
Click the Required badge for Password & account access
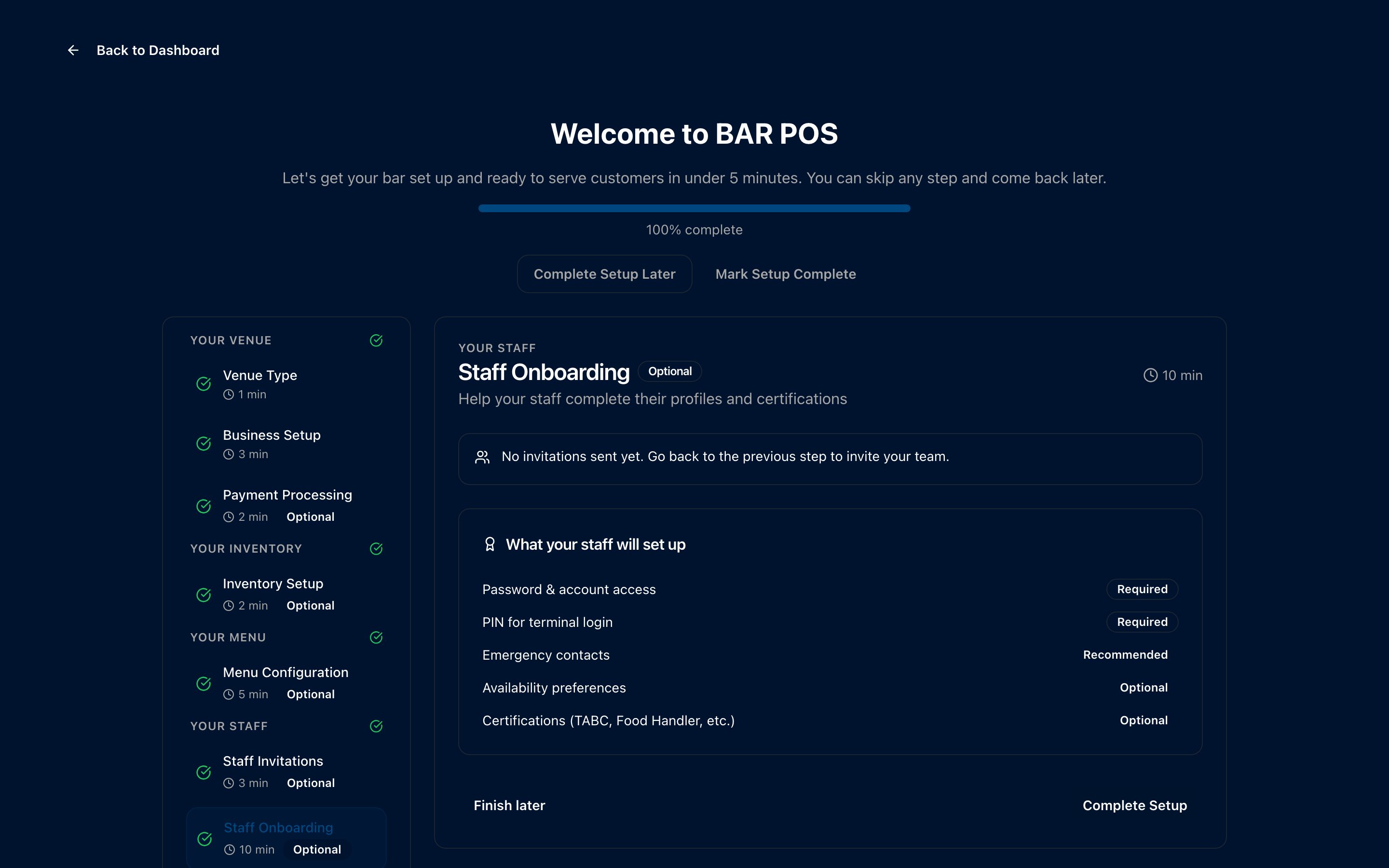pyautogui.click(x=1142, y=589)
